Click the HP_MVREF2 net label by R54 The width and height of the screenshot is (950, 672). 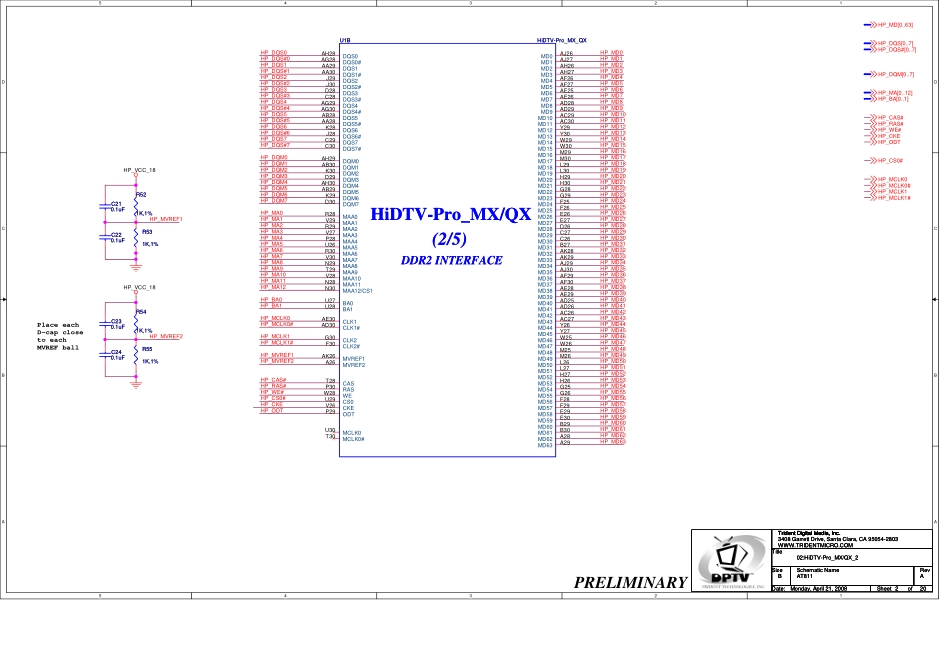pyautogui.click(x=166, y=337)
